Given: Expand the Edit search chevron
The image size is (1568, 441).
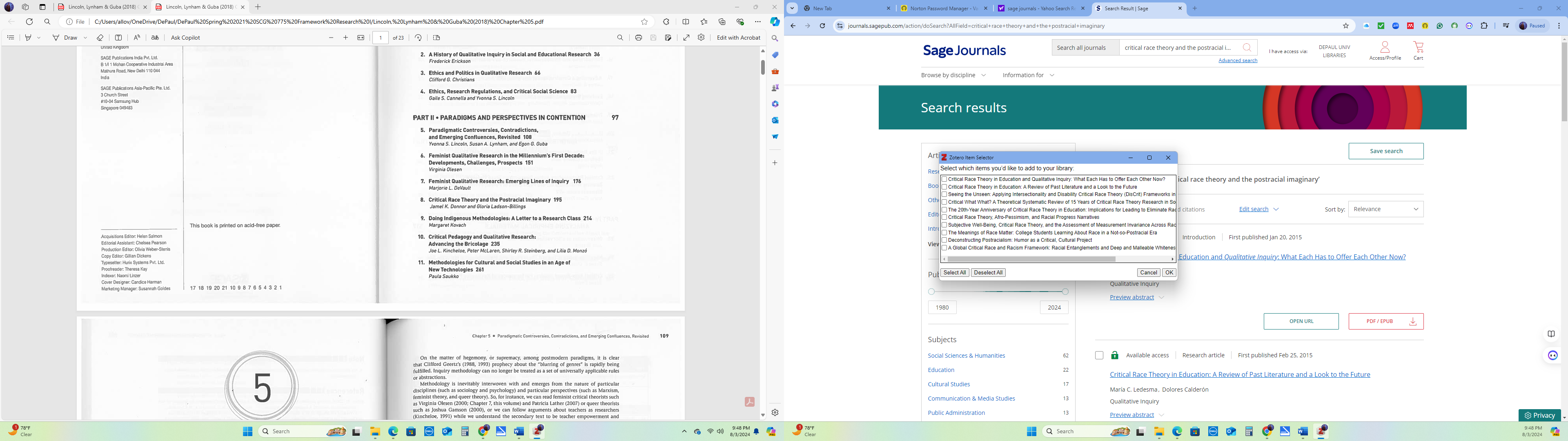Looking at the screenshot, I should click(1276, 209).
